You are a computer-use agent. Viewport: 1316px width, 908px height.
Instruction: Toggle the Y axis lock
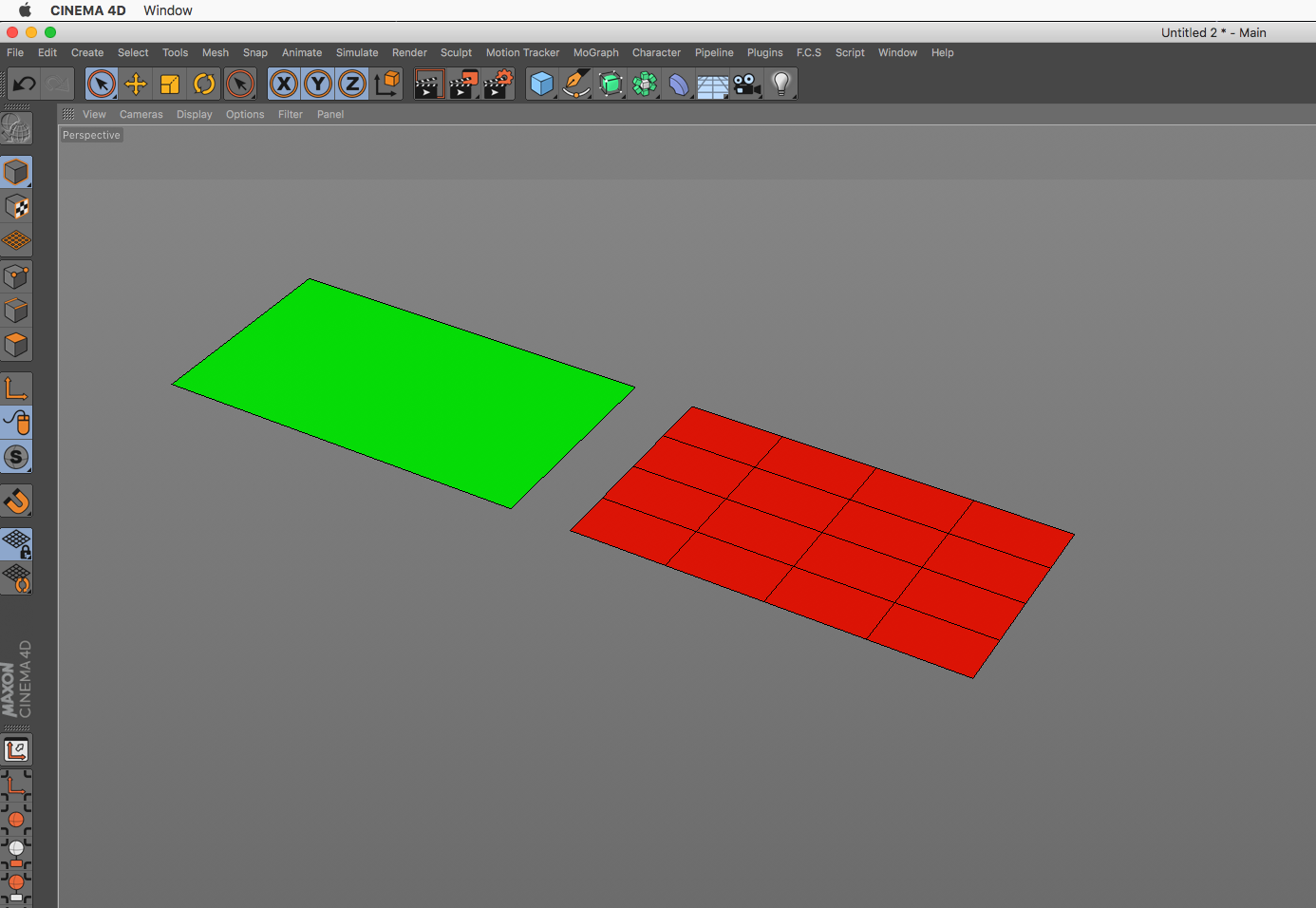318,84
